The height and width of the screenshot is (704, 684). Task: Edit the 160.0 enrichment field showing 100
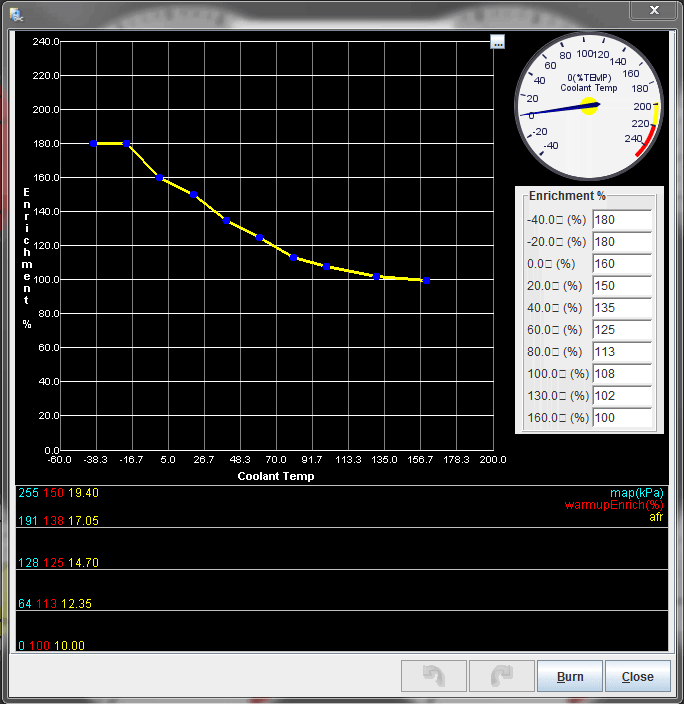[622, 418]
